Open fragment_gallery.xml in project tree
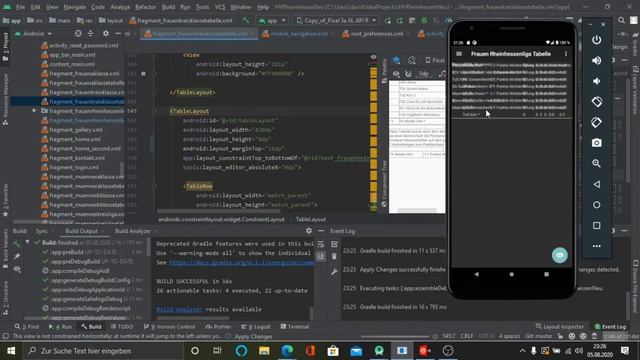 coord(76,130)
